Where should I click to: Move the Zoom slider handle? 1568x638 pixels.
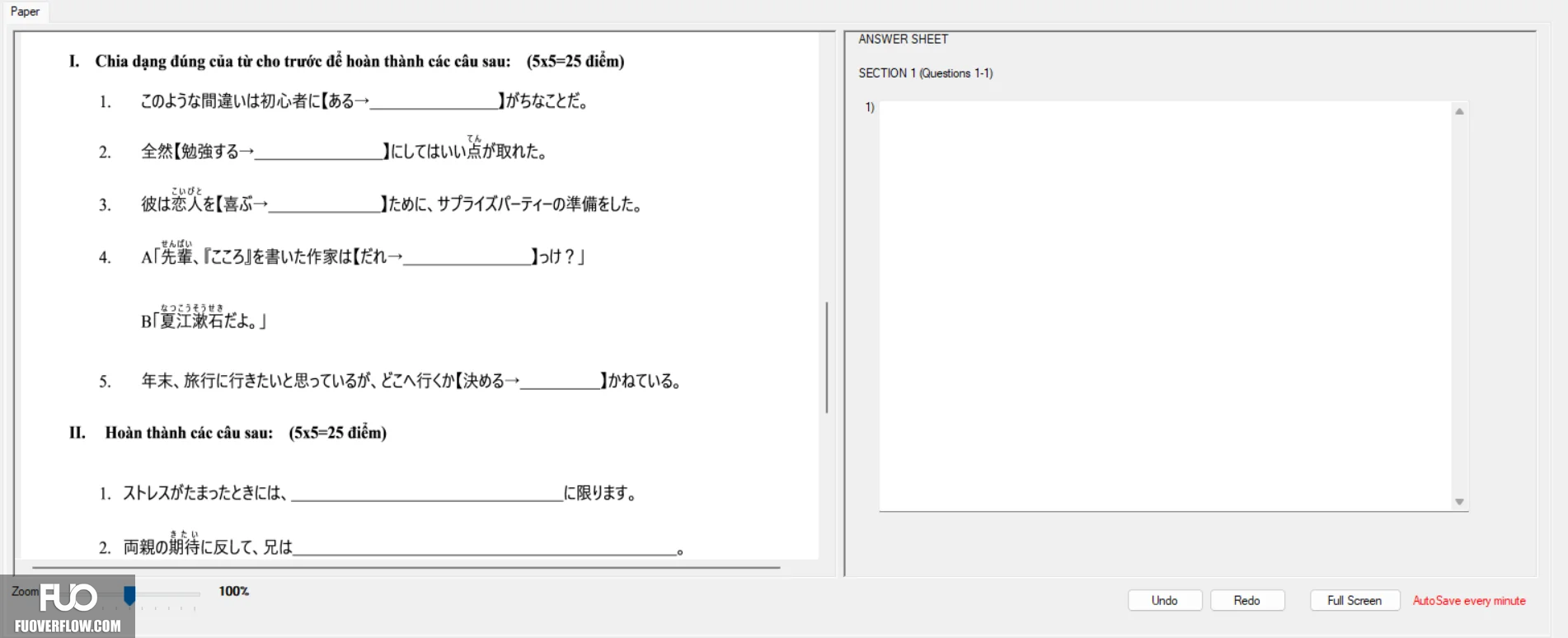point(129,594)
